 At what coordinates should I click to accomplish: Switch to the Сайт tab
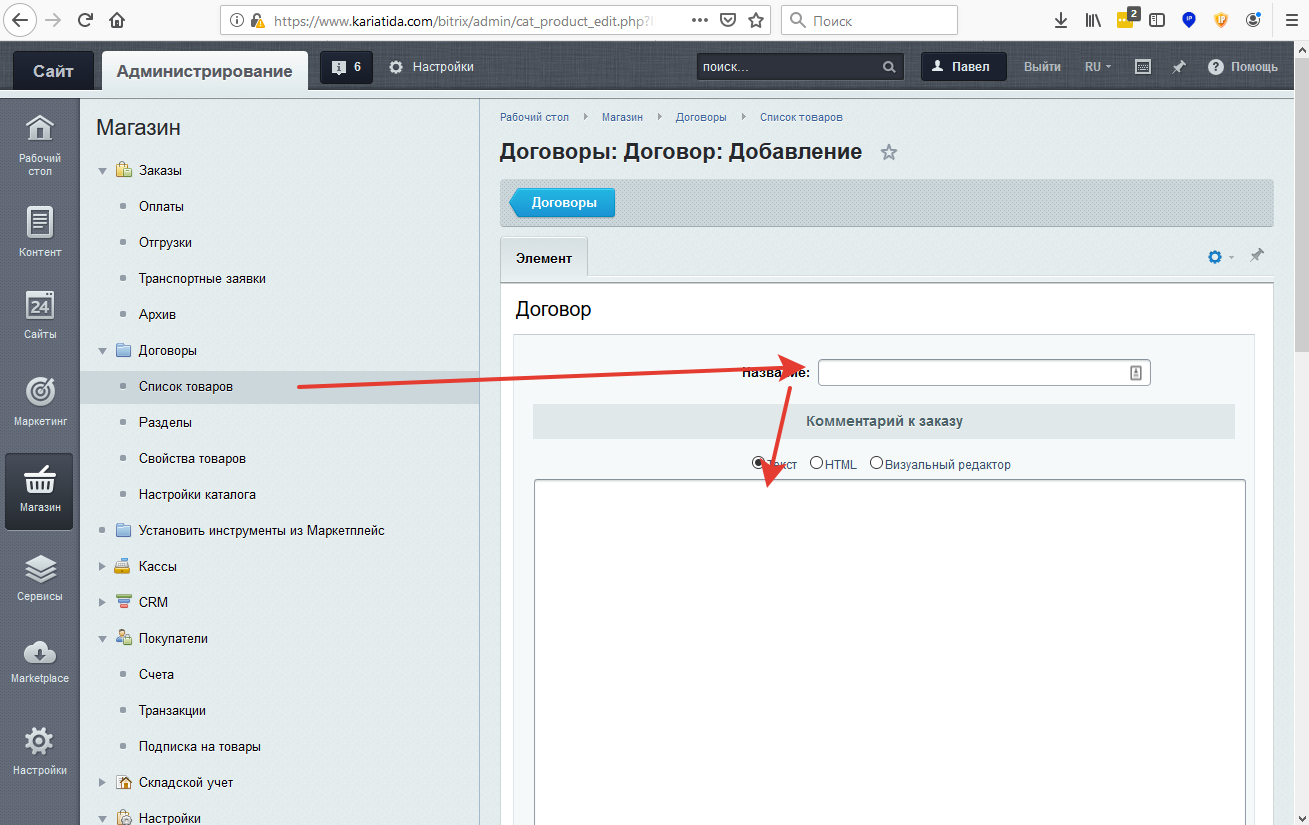[x=53, y=71]
